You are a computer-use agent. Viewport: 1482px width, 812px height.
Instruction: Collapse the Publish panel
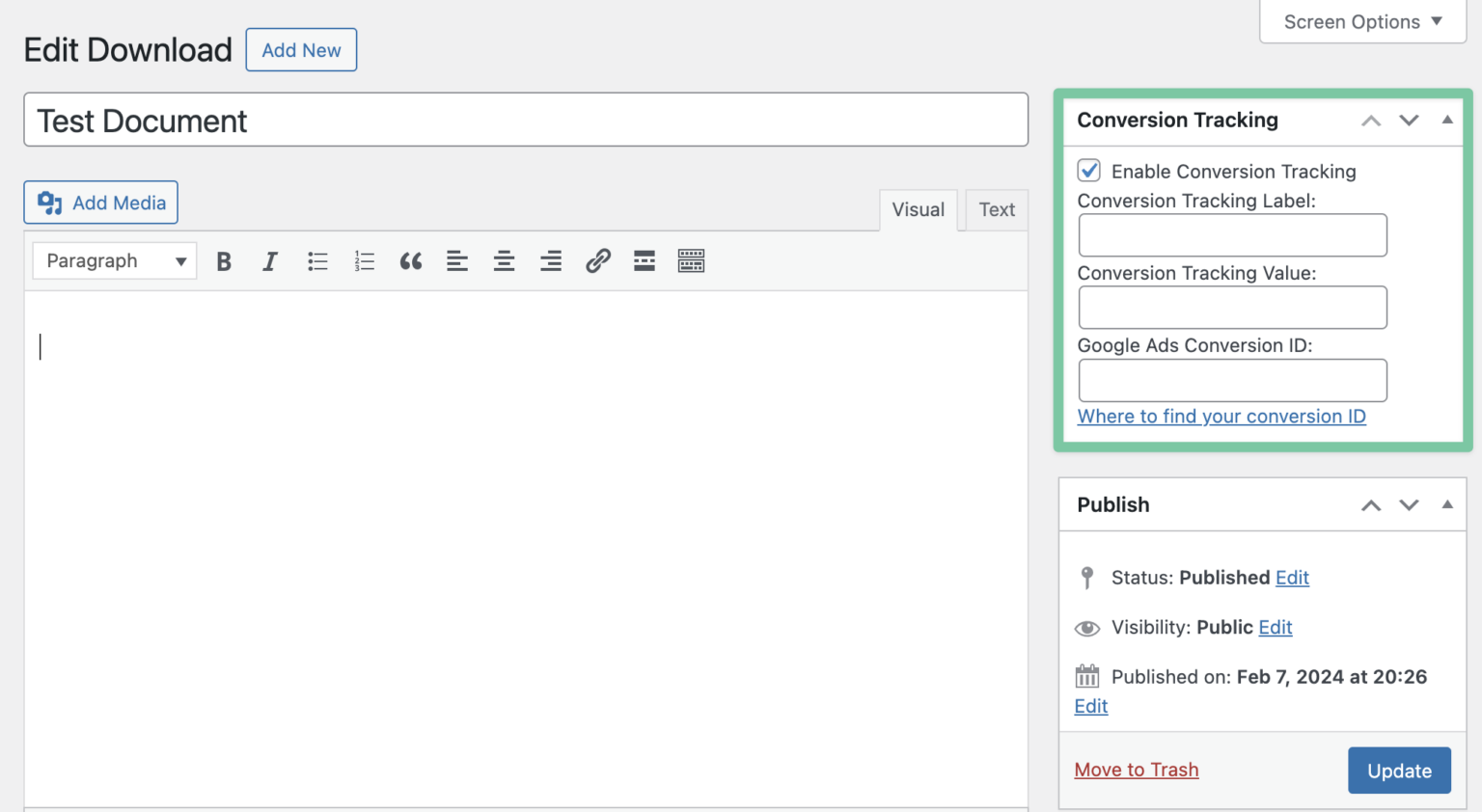point(1447,504)
